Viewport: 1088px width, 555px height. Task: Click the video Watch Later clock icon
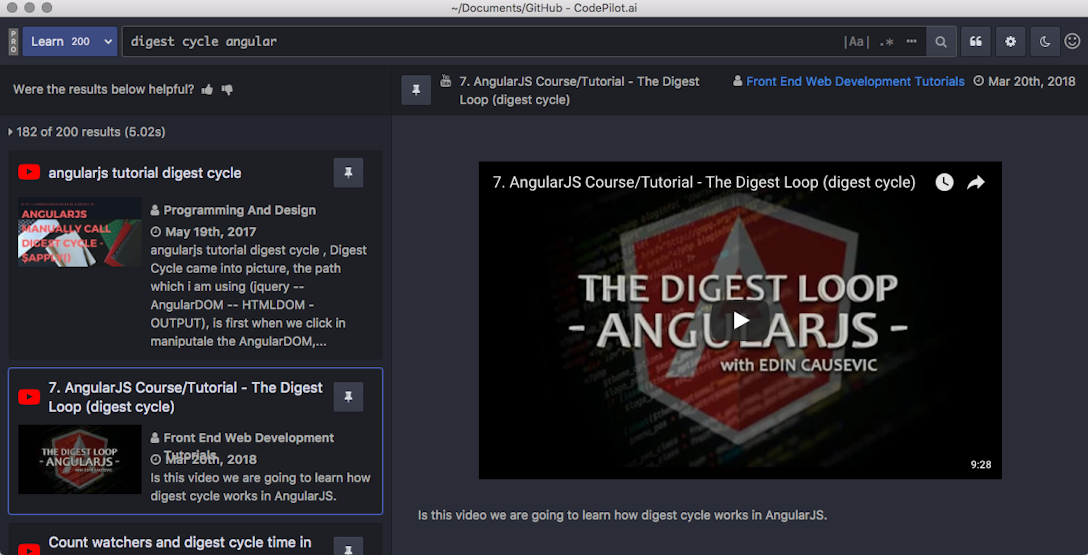click(944, 182)
